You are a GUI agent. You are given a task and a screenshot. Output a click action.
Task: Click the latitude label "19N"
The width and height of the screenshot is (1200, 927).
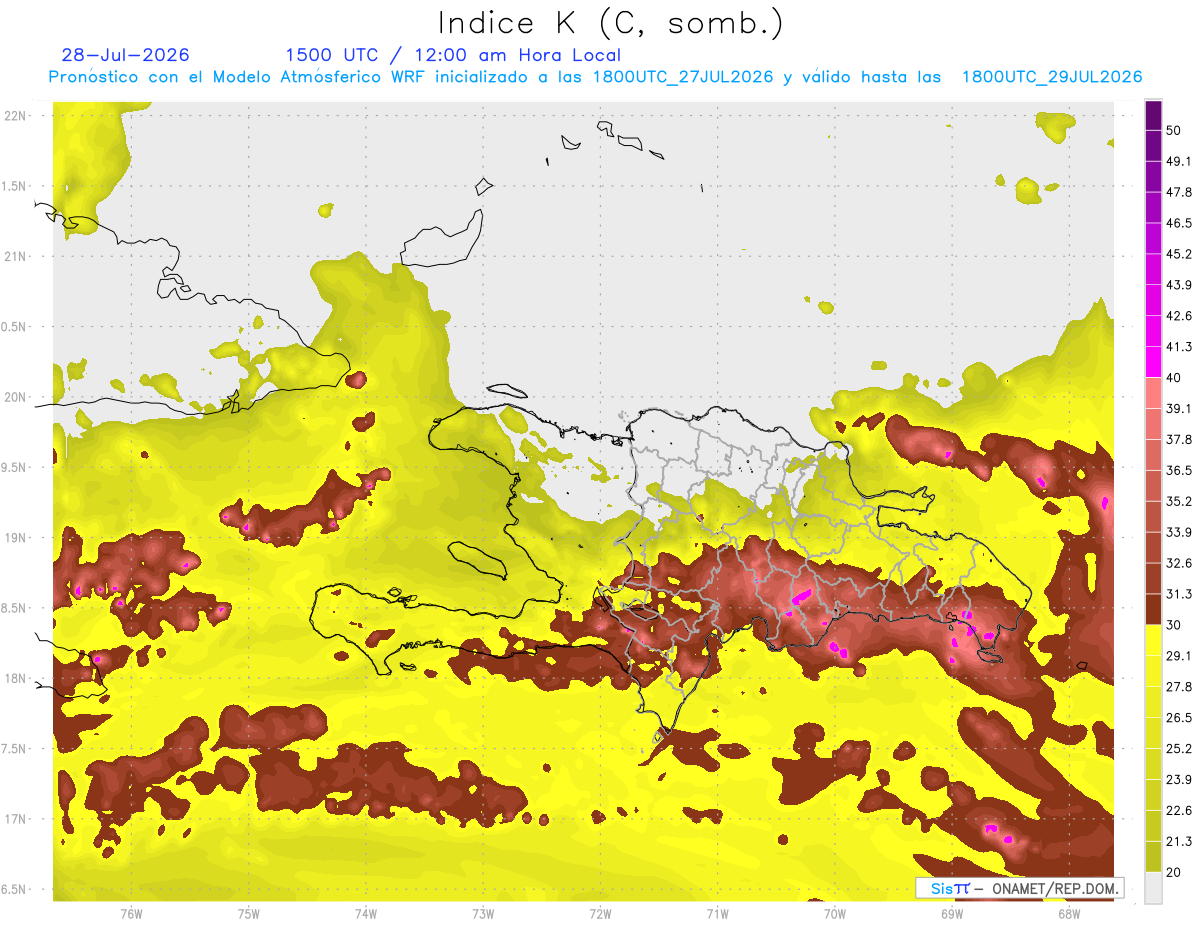(16, 538)
